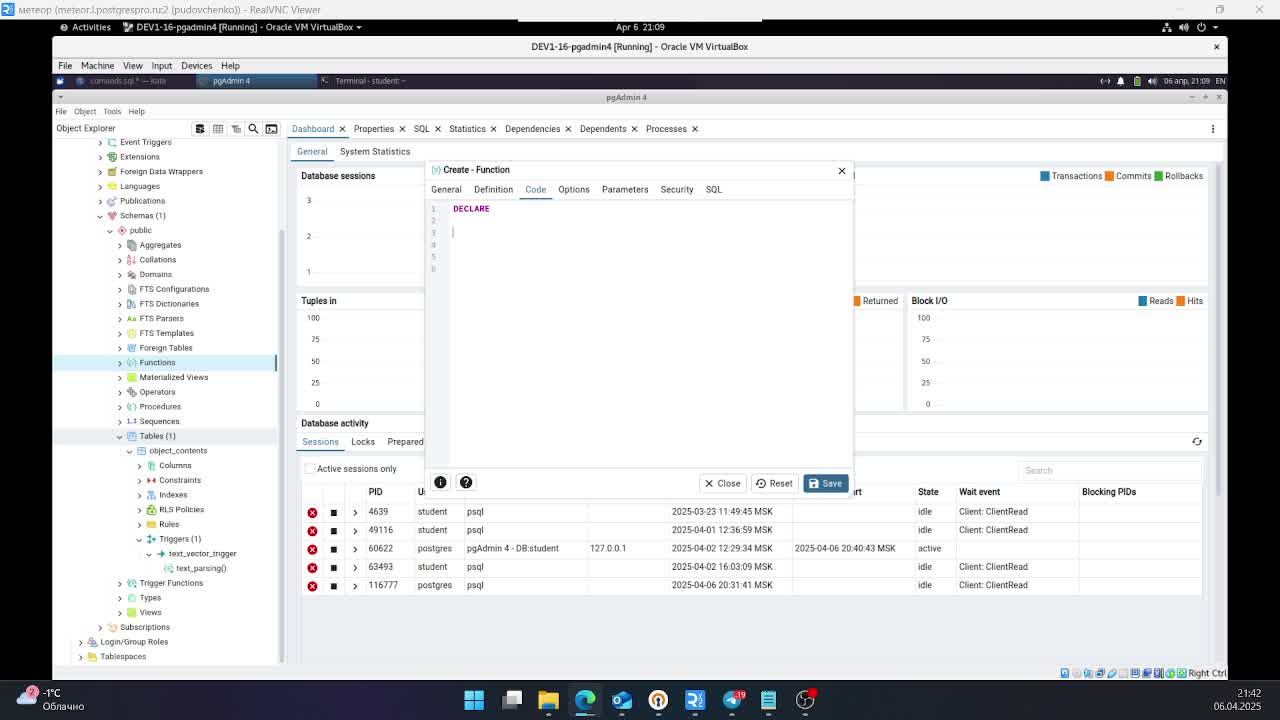This screenshot has width=1280, height=720.
Task: Open PSQL Tool terminal icon
Action: [x=271, y=129]
